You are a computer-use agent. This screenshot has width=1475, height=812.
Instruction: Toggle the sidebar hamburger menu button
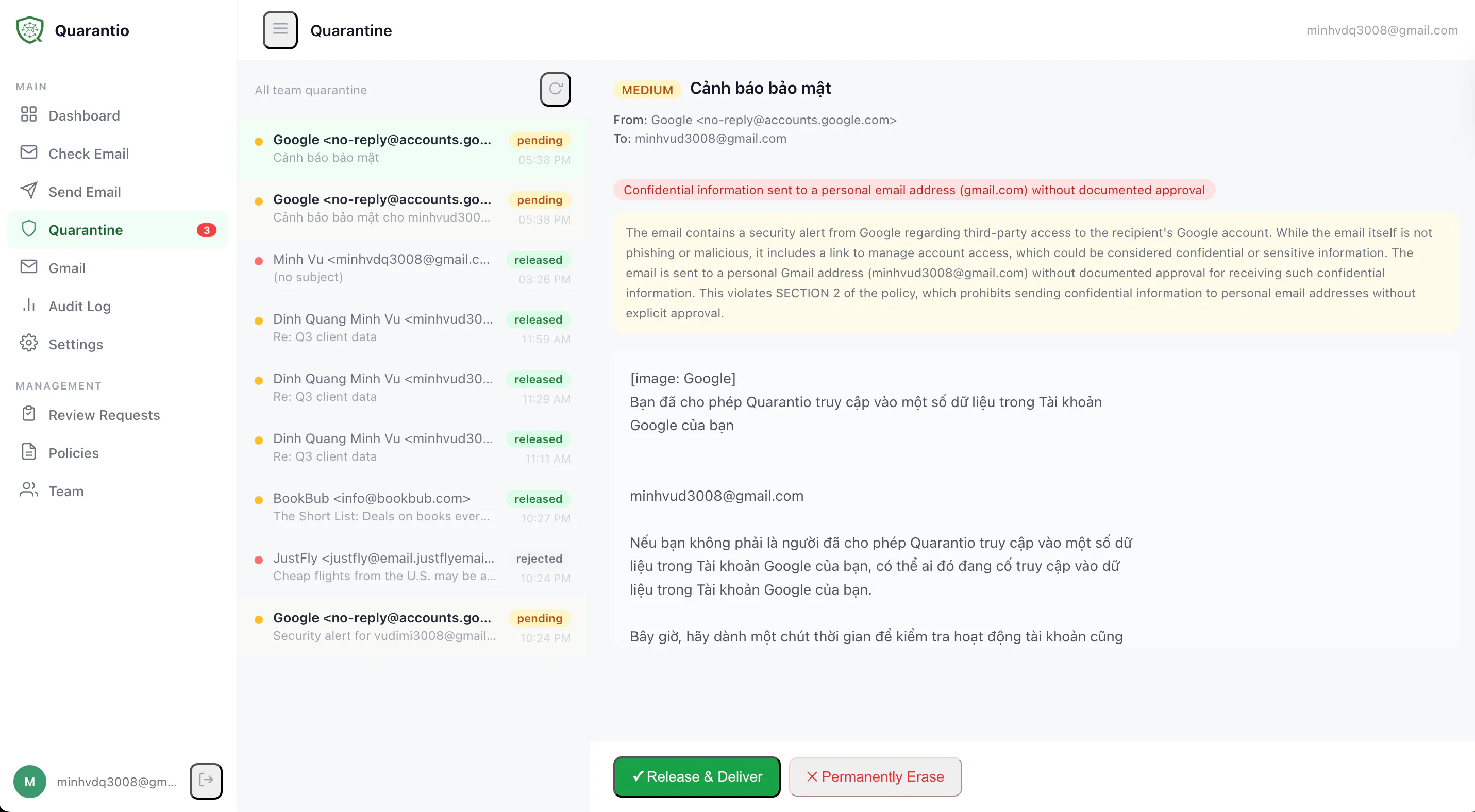click(x=280, y=30)
